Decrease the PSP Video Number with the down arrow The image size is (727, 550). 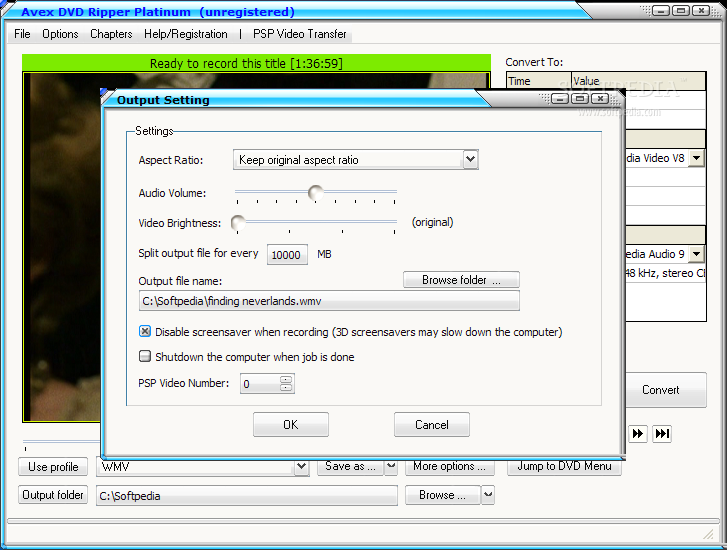click(286, 387)
